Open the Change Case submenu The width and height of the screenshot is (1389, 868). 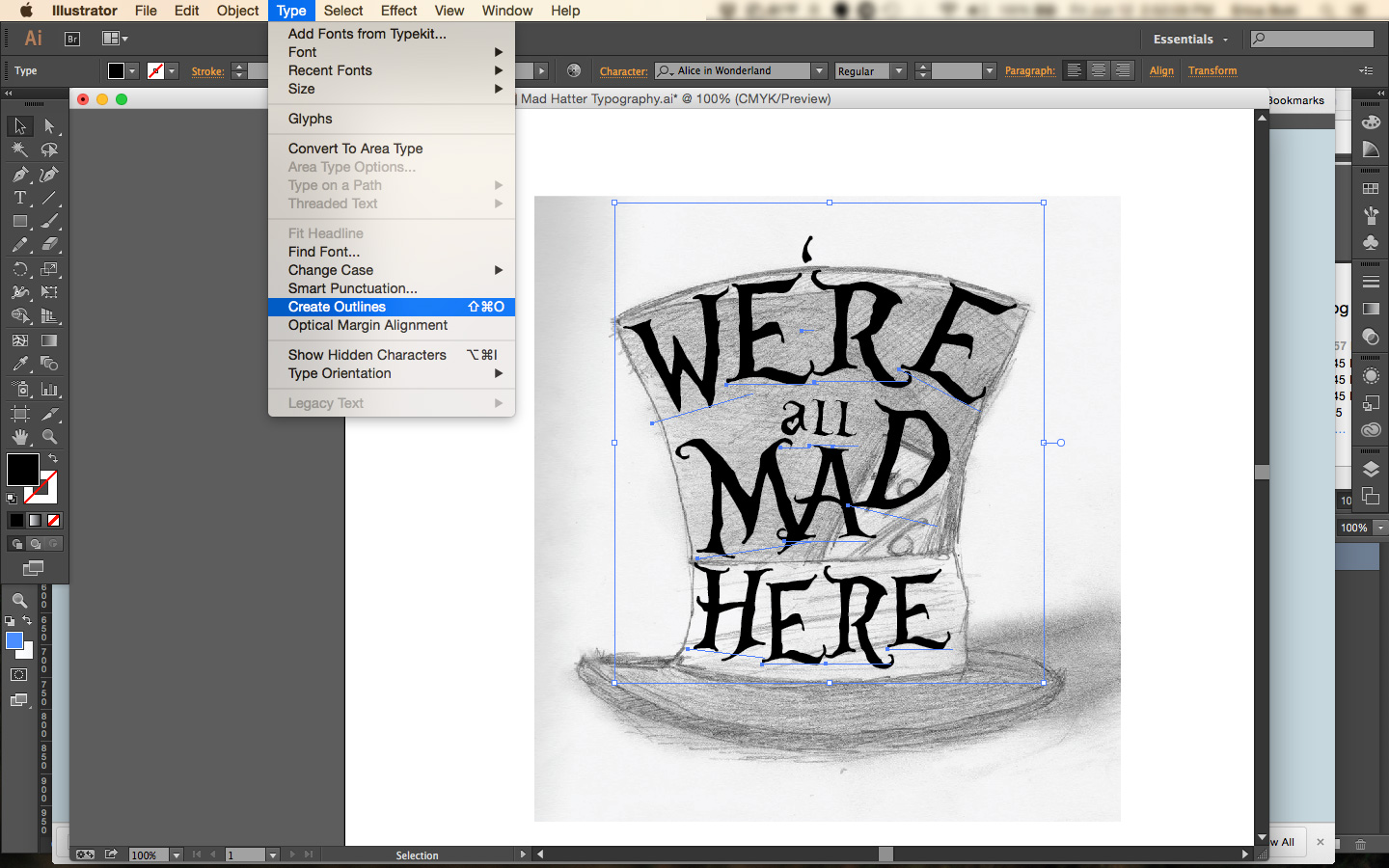click(392, 270)
